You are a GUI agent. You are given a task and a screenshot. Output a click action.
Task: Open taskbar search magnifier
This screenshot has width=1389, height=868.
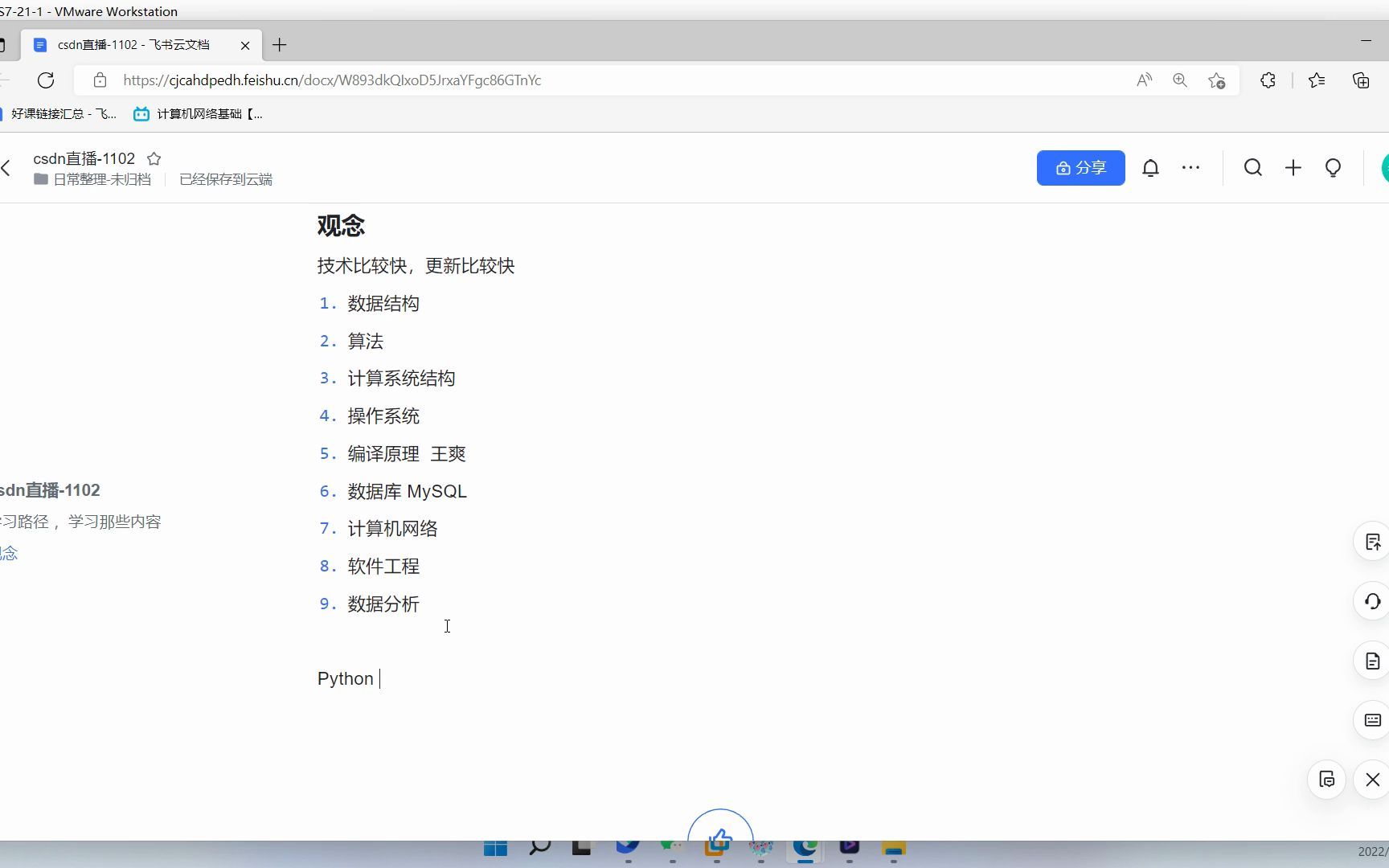click(539, 849)
